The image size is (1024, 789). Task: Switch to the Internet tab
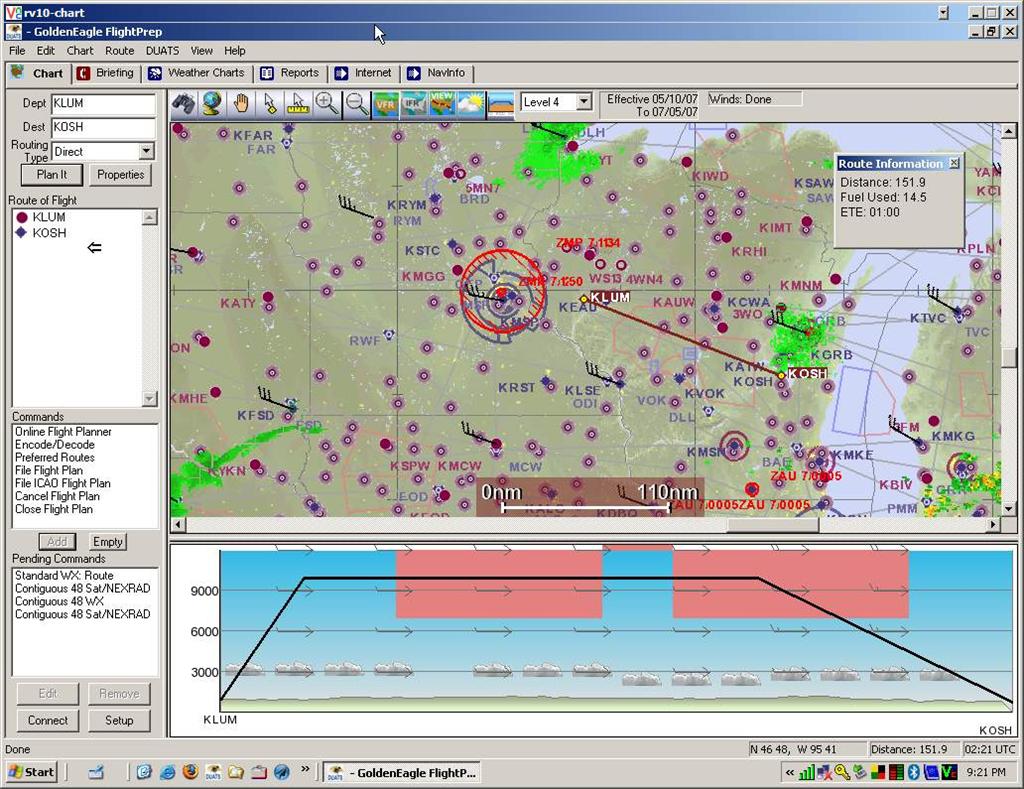(x=363, y=73)
